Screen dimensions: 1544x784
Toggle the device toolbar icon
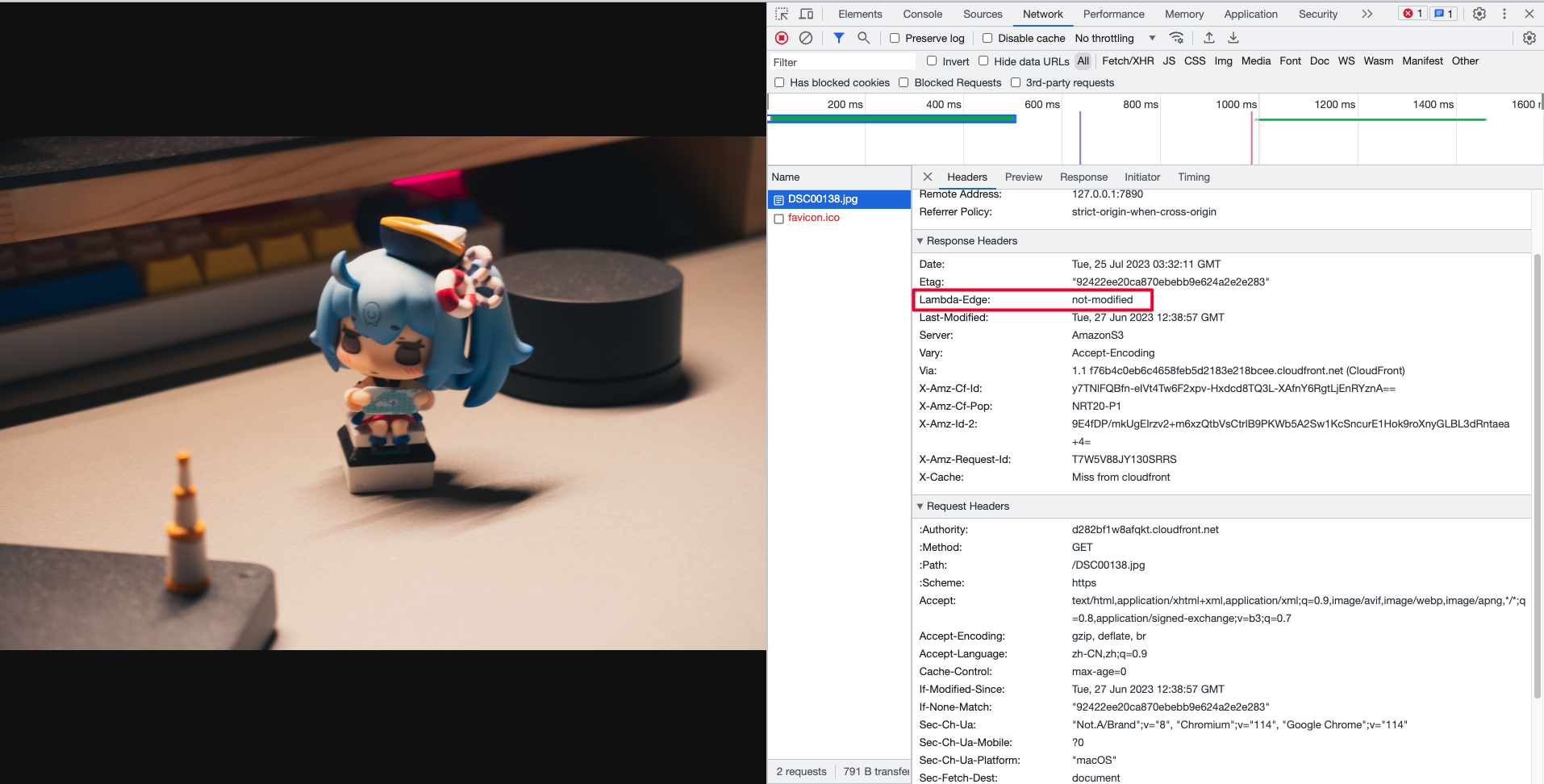[x=806, y=14]
